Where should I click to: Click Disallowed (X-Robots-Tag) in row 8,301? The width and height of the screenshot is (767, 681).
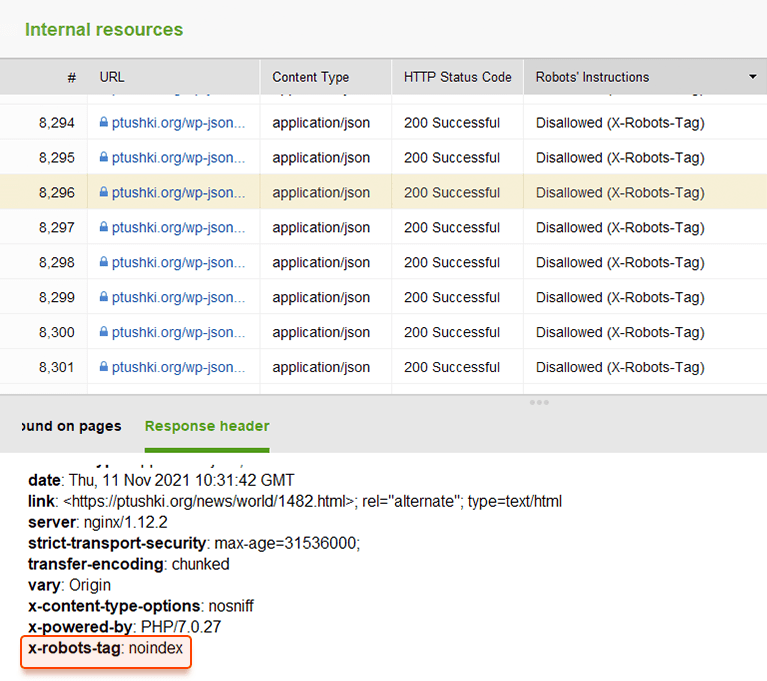(620, 367)
